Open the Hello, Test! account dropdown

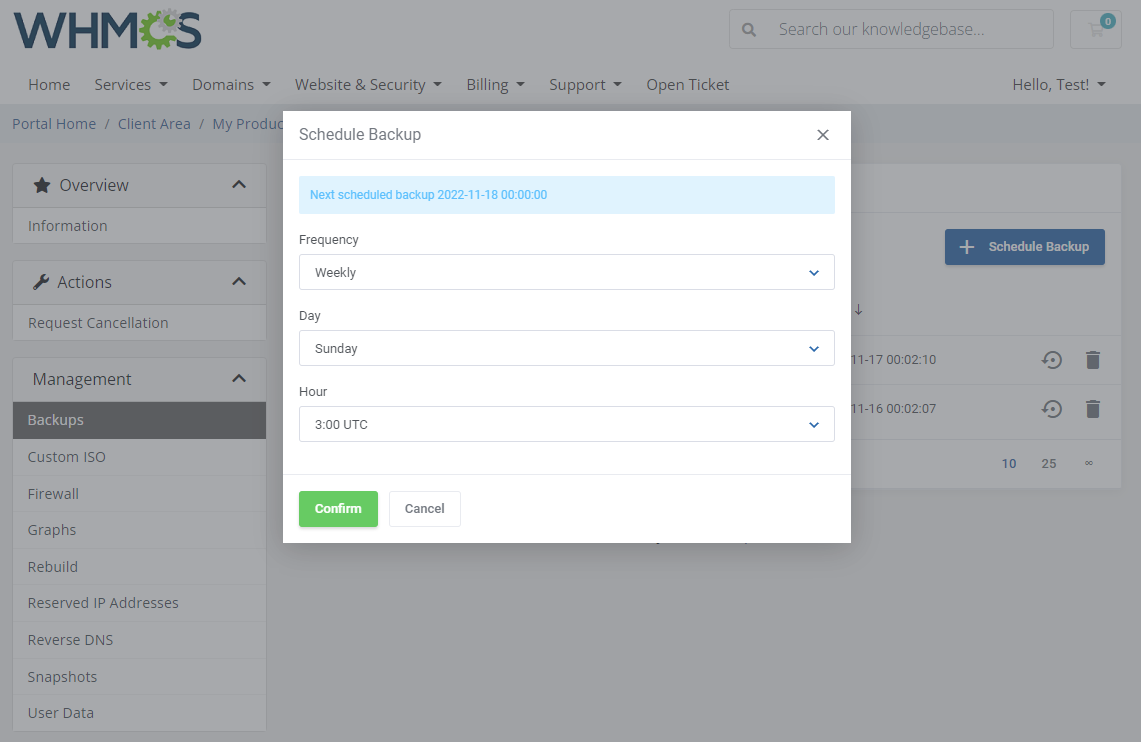tap(1058, 84)
